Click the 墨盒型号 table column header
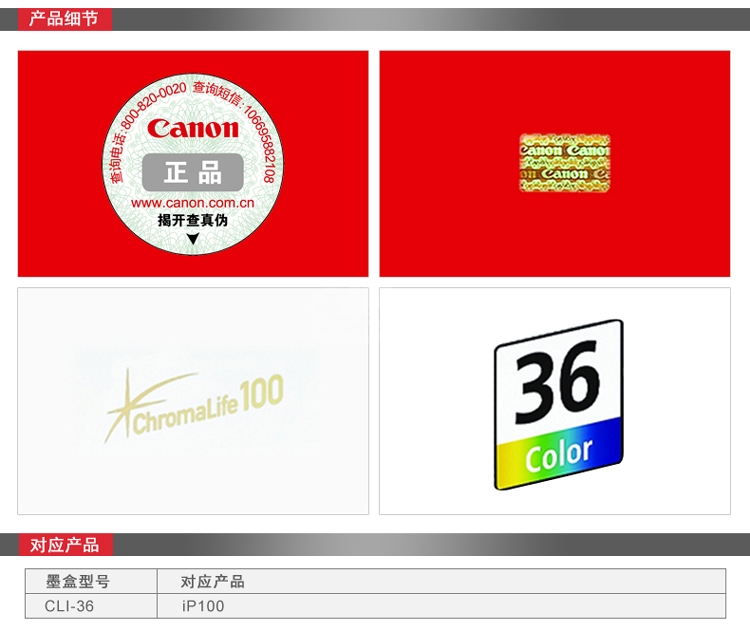The image size is (750, 631). (x=78, y=581)
